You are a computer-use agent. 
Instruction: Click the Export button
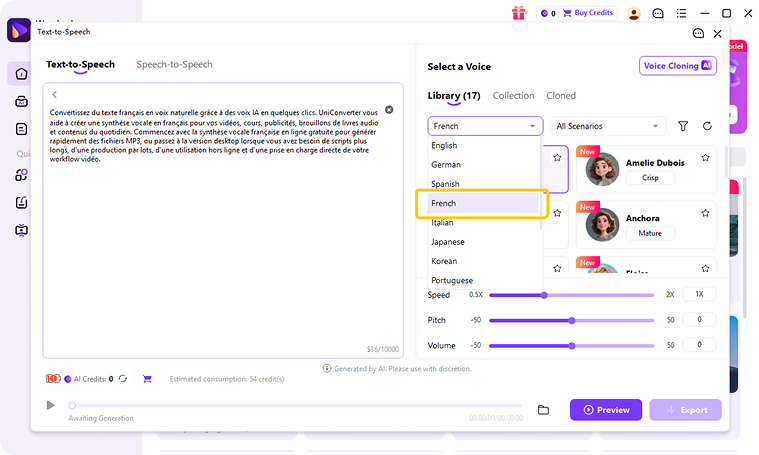[685, 410]
